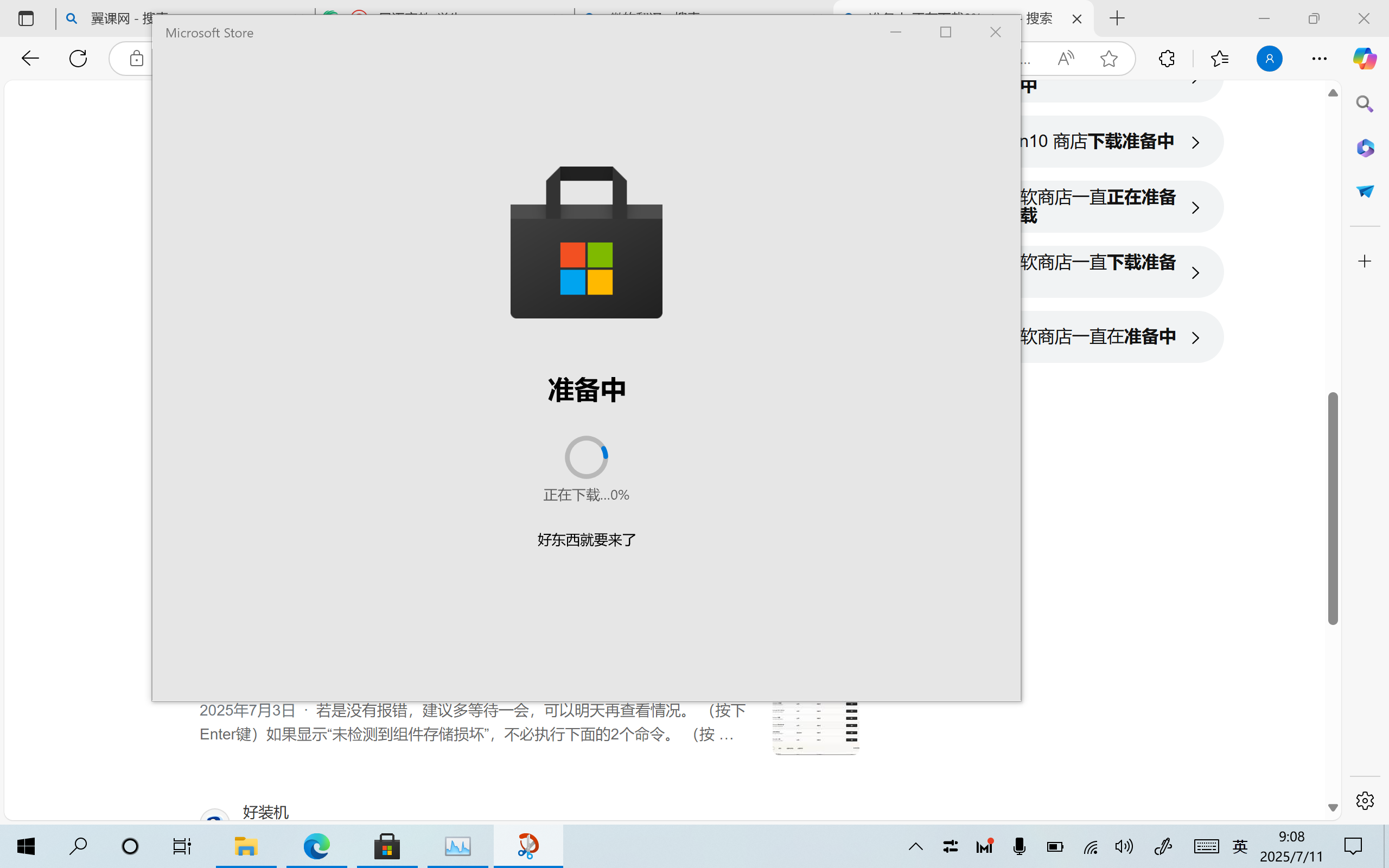Open Edge Settings and more menu

click(x=1319, y=59)
